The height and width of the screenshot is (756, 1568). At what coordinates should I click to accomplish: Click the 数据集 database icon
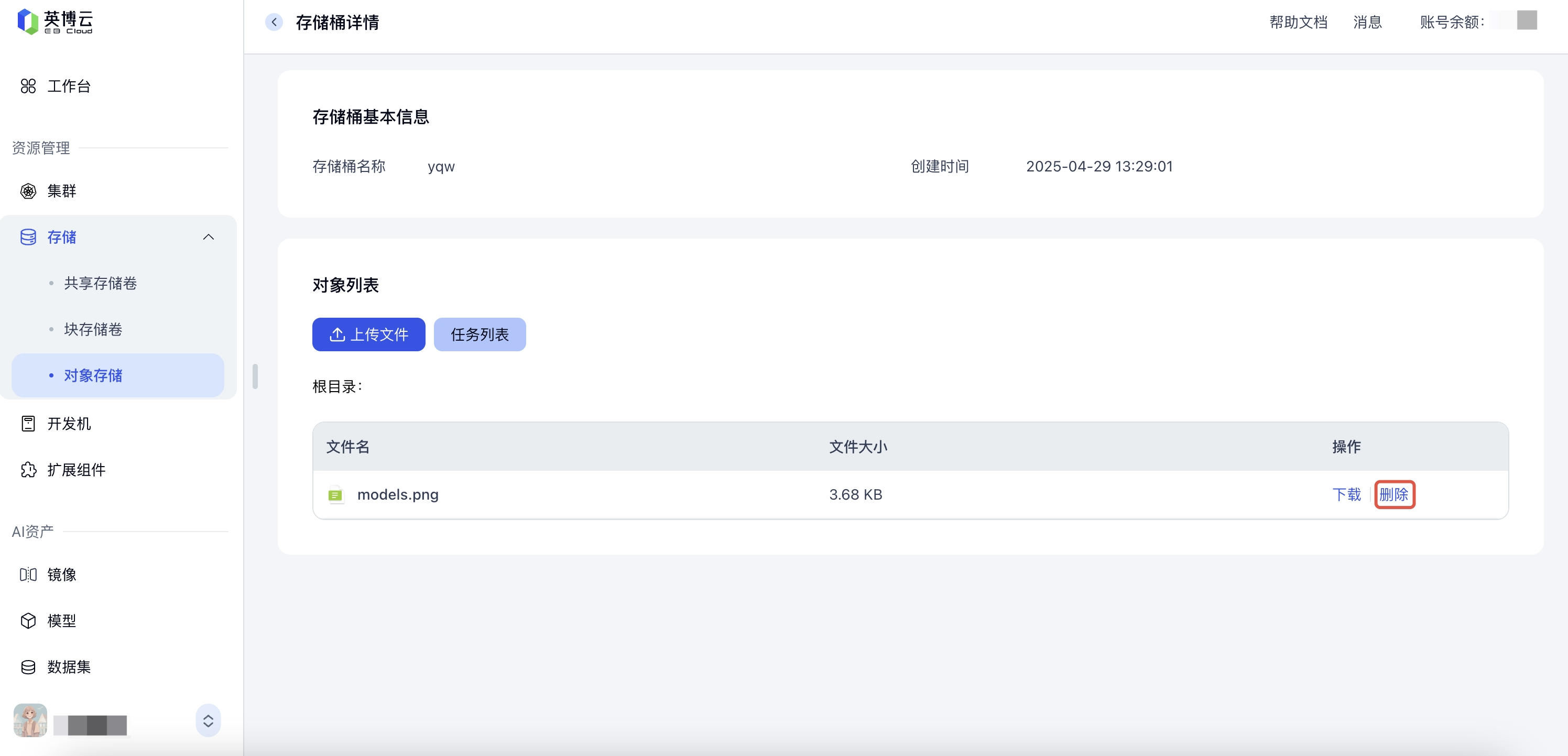pyautogui.click(x=28, y=667)
